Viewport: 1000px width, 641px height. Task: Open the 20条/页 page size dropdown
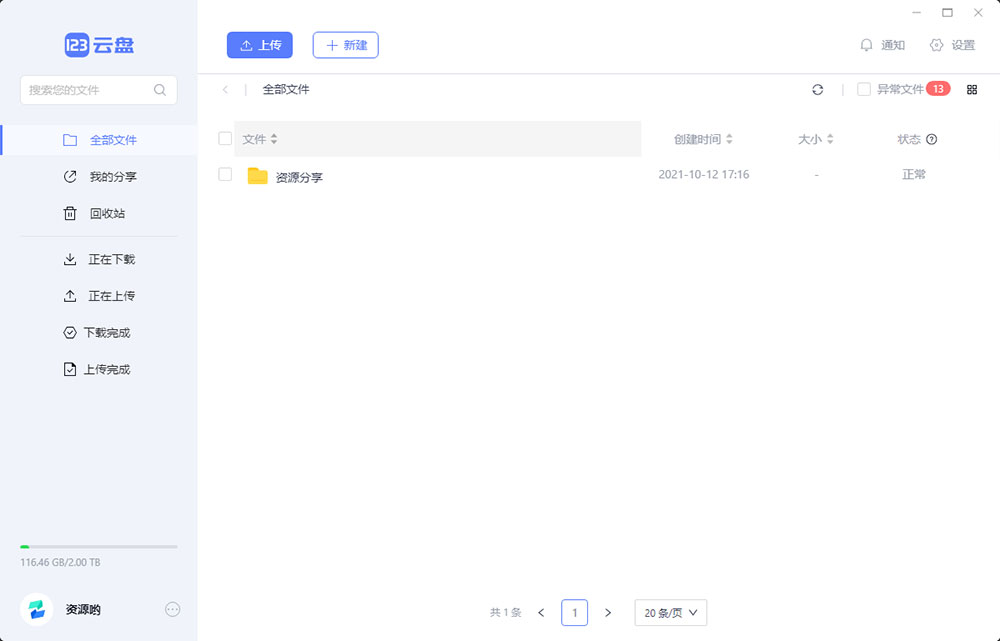coord(670,612)
